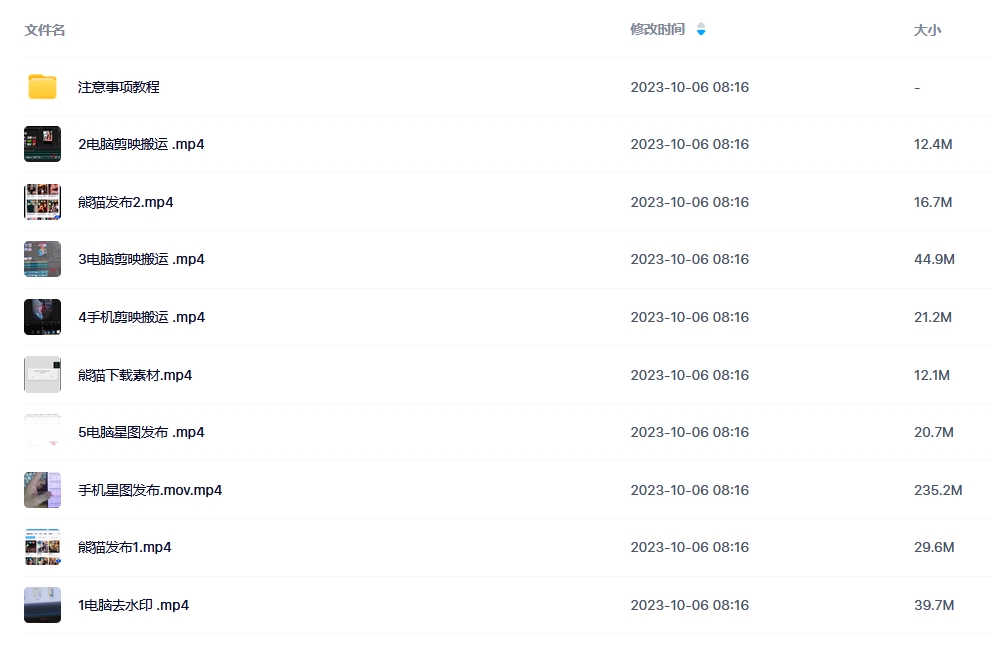The height and width of the screenshot is (654, 991).
Task: Click the 2电脑剪映搬运 video thumbnail
Action: tap(42, 144)
